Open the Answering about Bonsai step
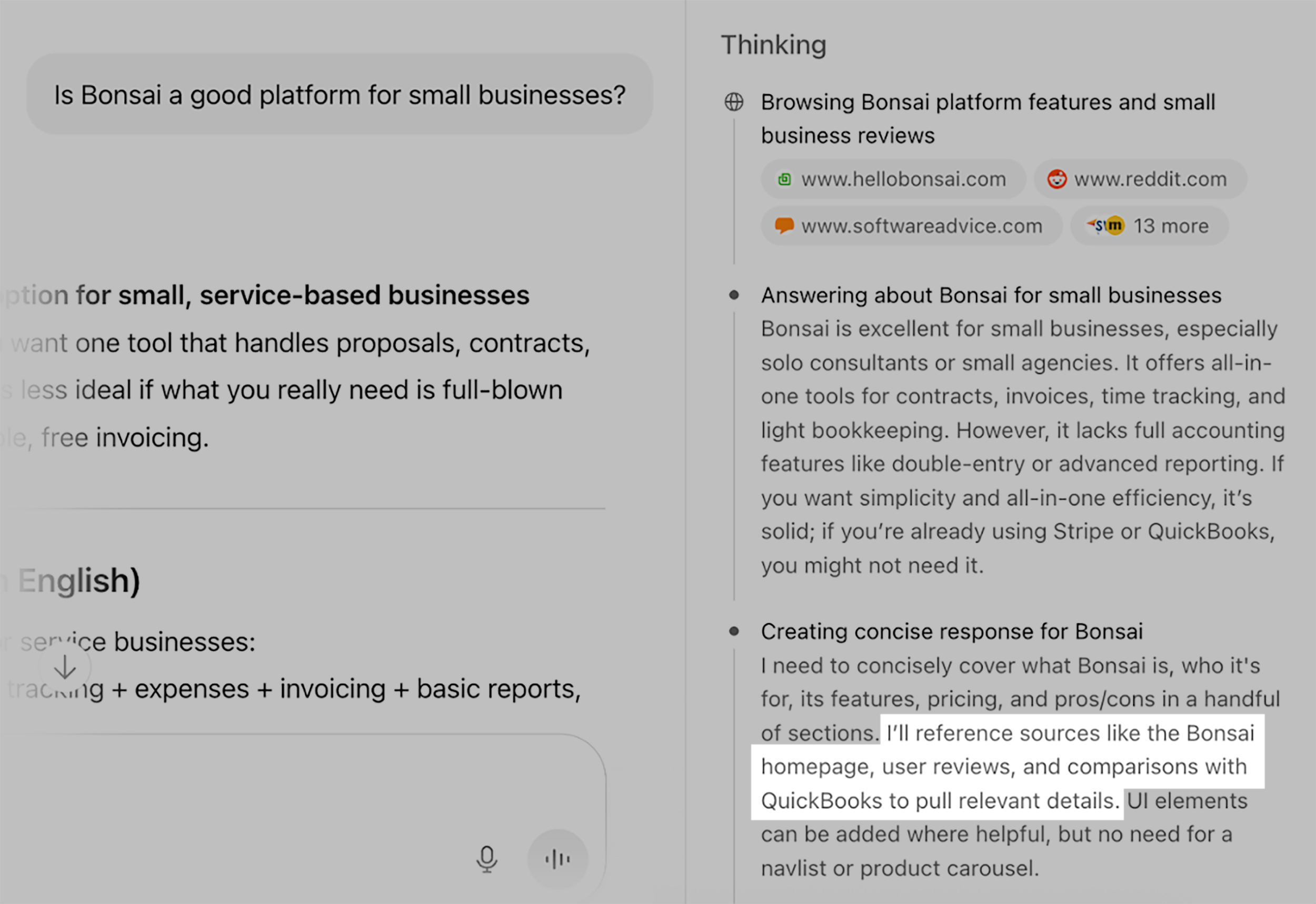 click(x=990, y=294)
